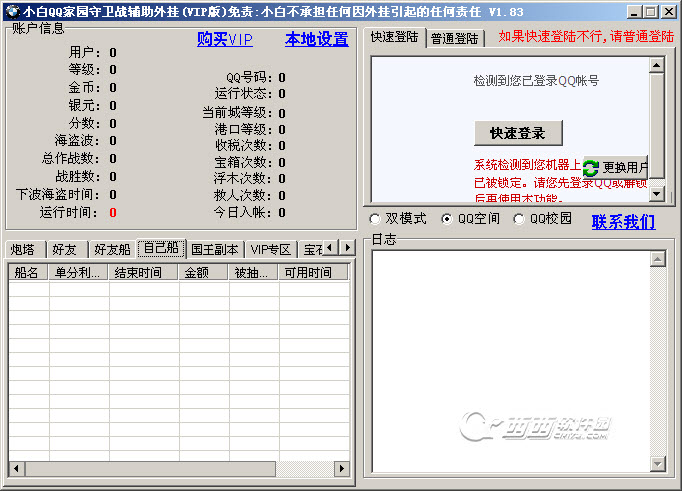Viewport: 682px width, 491px height.
Task: Switch to the 普通登陆 tab
Action: [x=455, y=39]
